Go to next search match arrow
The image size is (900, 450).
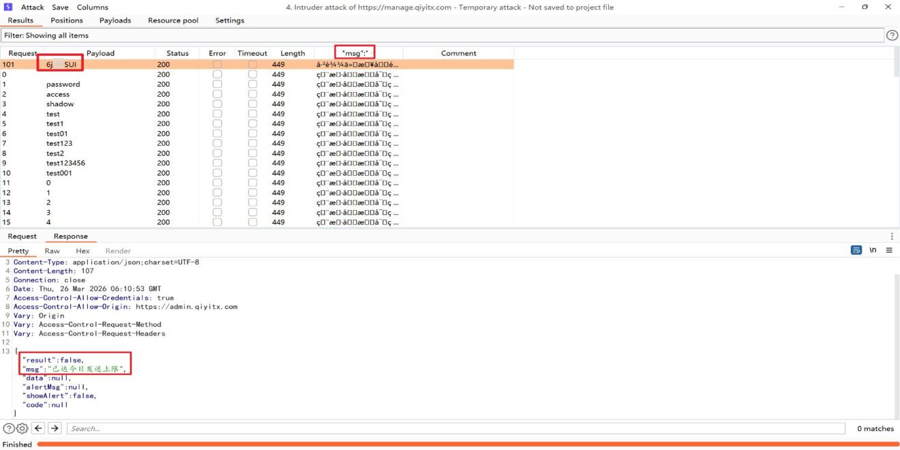click(55, 428)
